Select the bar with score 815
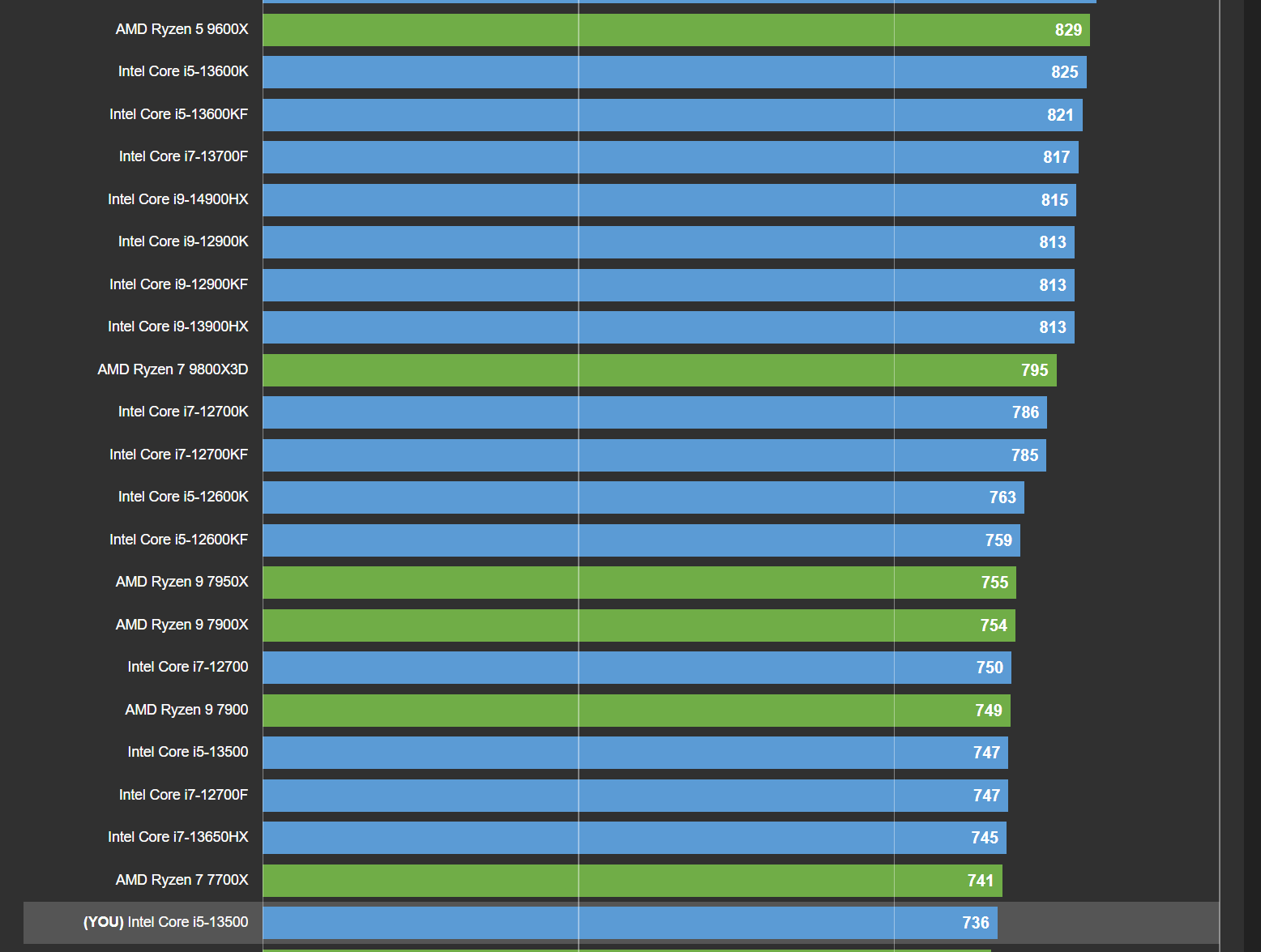Screen dimensions: 1261x952 (669, 200)
